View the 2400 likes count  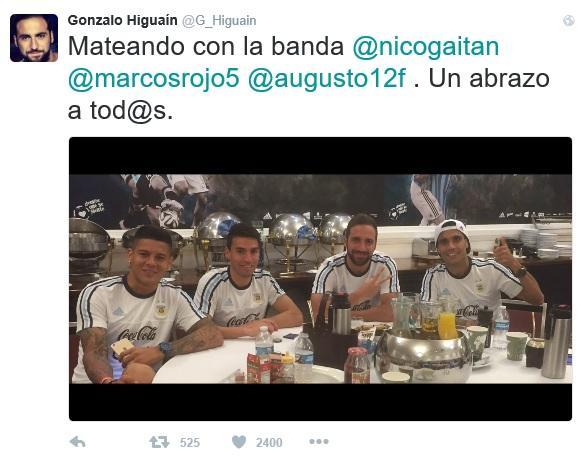click(269, 442)
